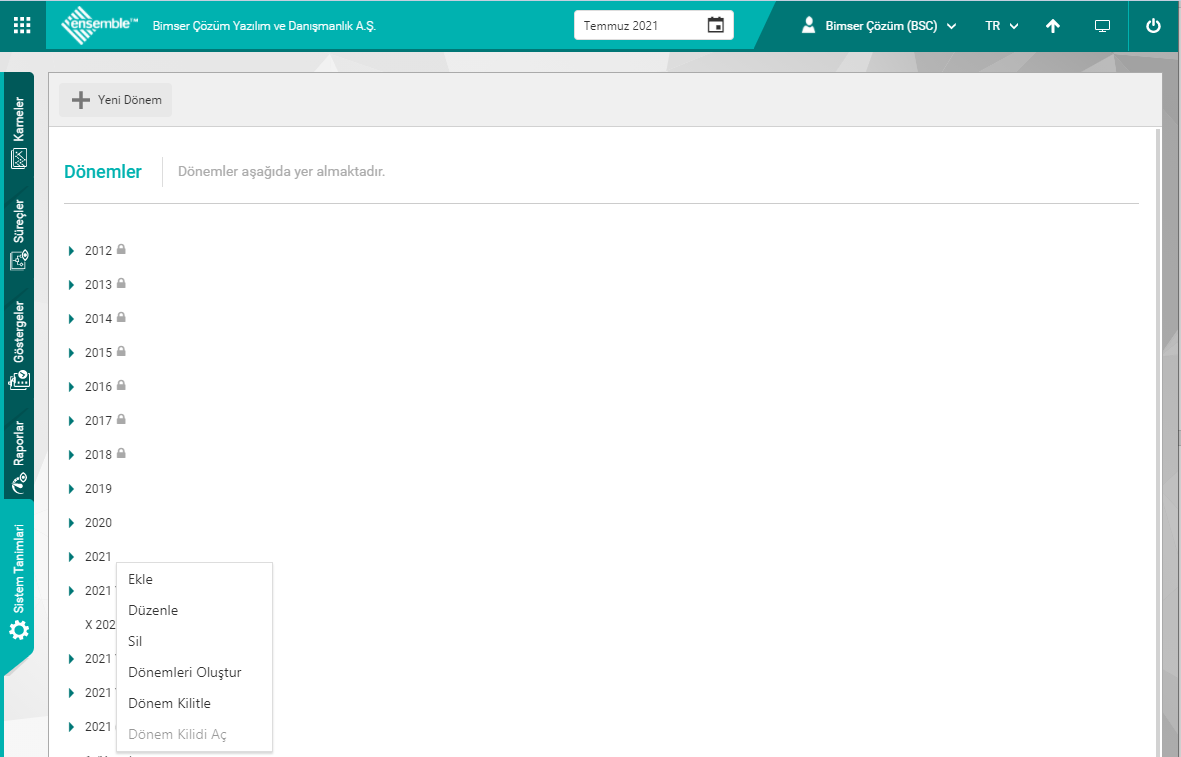Click the ensemble logo
The height and width of the screenshot is (757, 1181).
99,26
